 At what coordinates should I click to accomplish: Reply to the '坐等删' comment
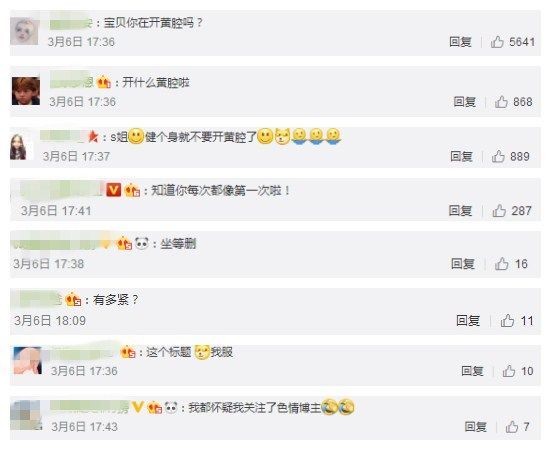click(463, 264)
